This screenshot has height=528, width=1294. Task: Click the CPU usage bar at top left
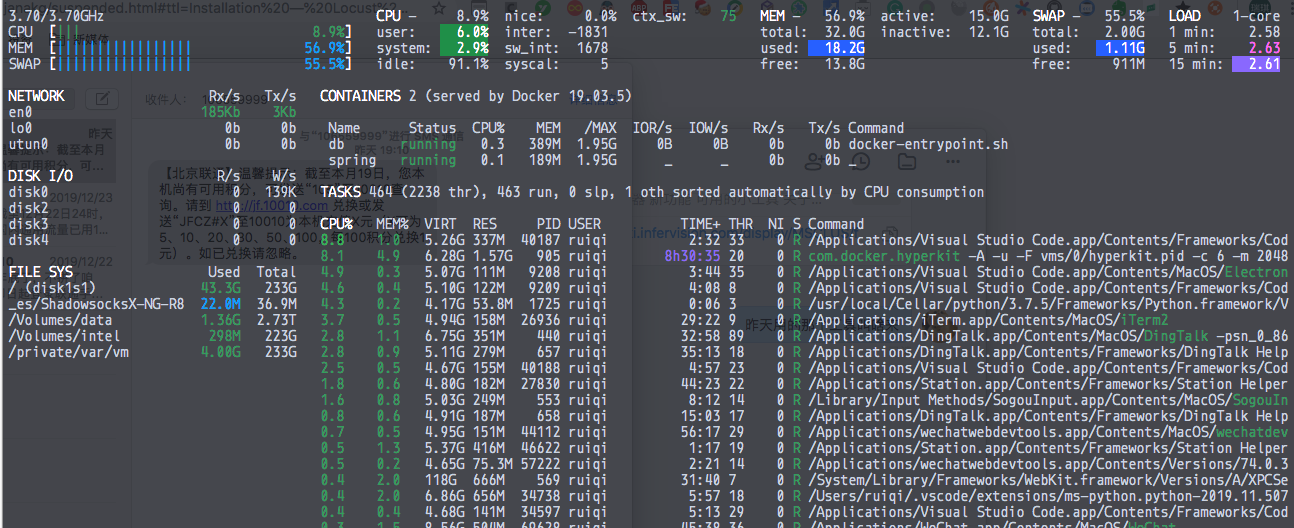coord(200,32)
